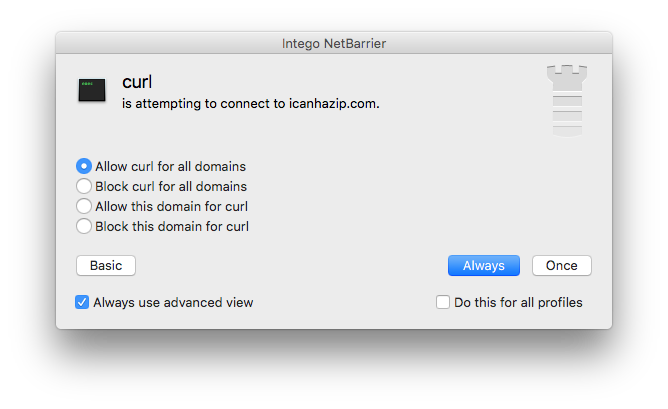Screen dimensions: 668x409
Task: Click the icanhazip.com connection message text
Action: point(250,104)
